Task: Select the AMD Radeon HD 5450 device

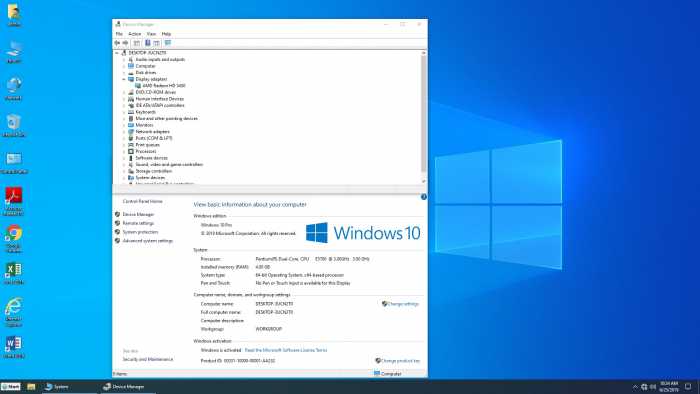Action: (163, 86)
